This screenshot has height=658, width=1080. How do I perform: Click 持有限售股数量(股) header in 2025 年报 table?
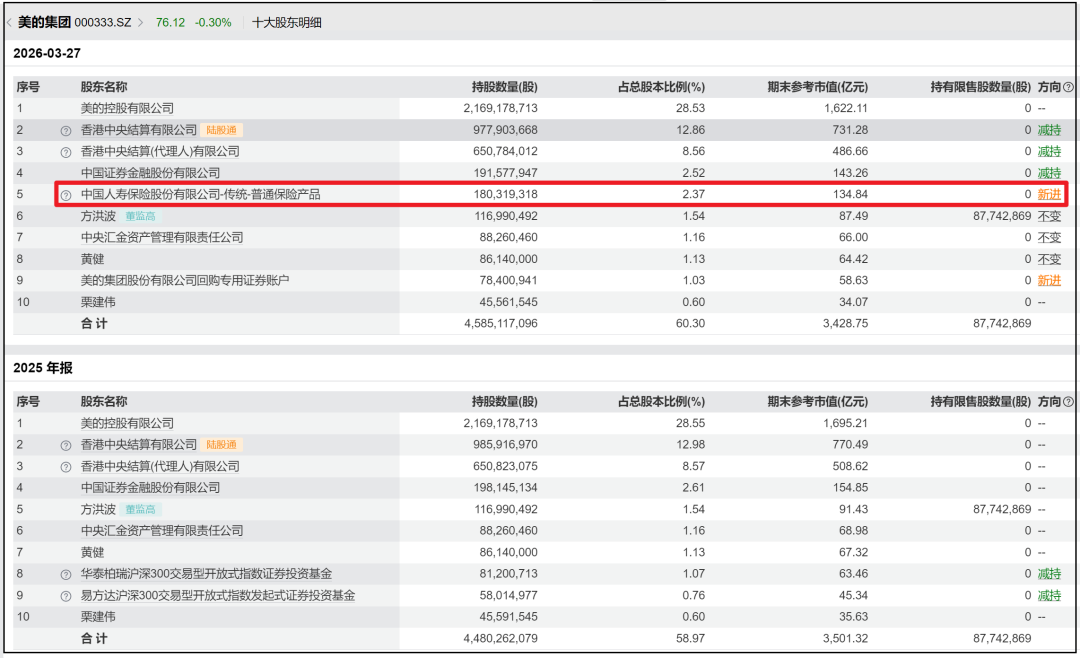coord(980,402)
